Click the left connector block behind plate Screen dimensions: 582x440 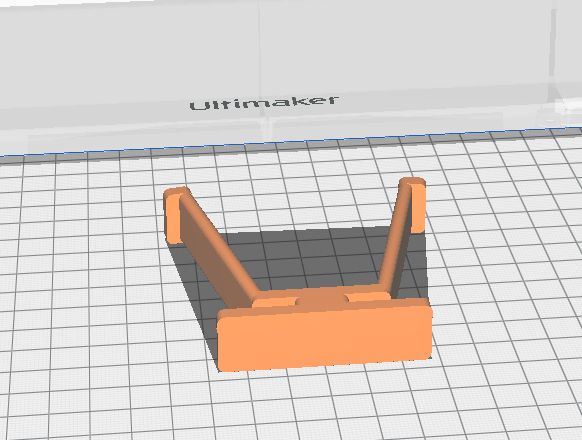coord(275,301)
